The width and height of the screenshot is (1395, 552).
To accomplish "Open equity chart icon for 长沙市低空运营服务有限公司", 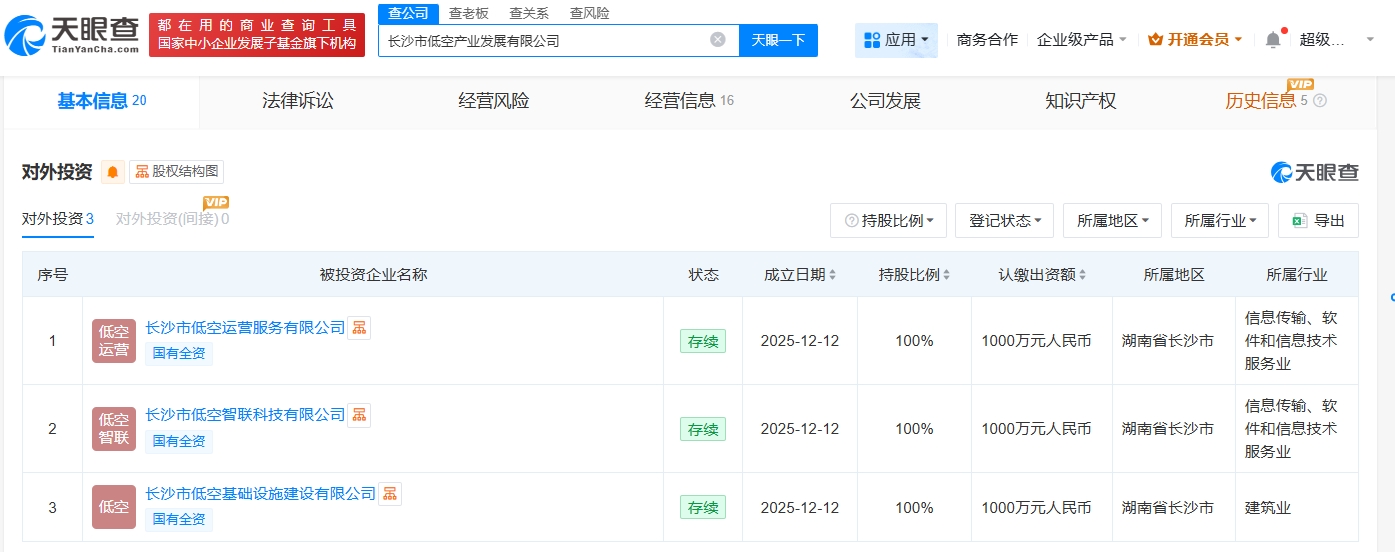I will coord(359,327).
